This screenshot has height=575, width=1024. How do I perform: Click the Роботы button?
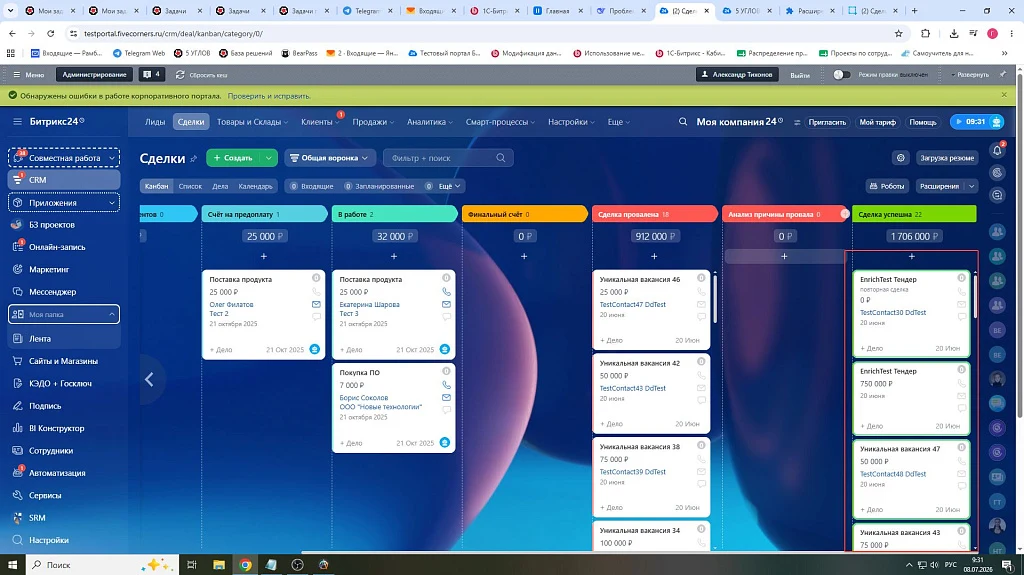(887, 186)
